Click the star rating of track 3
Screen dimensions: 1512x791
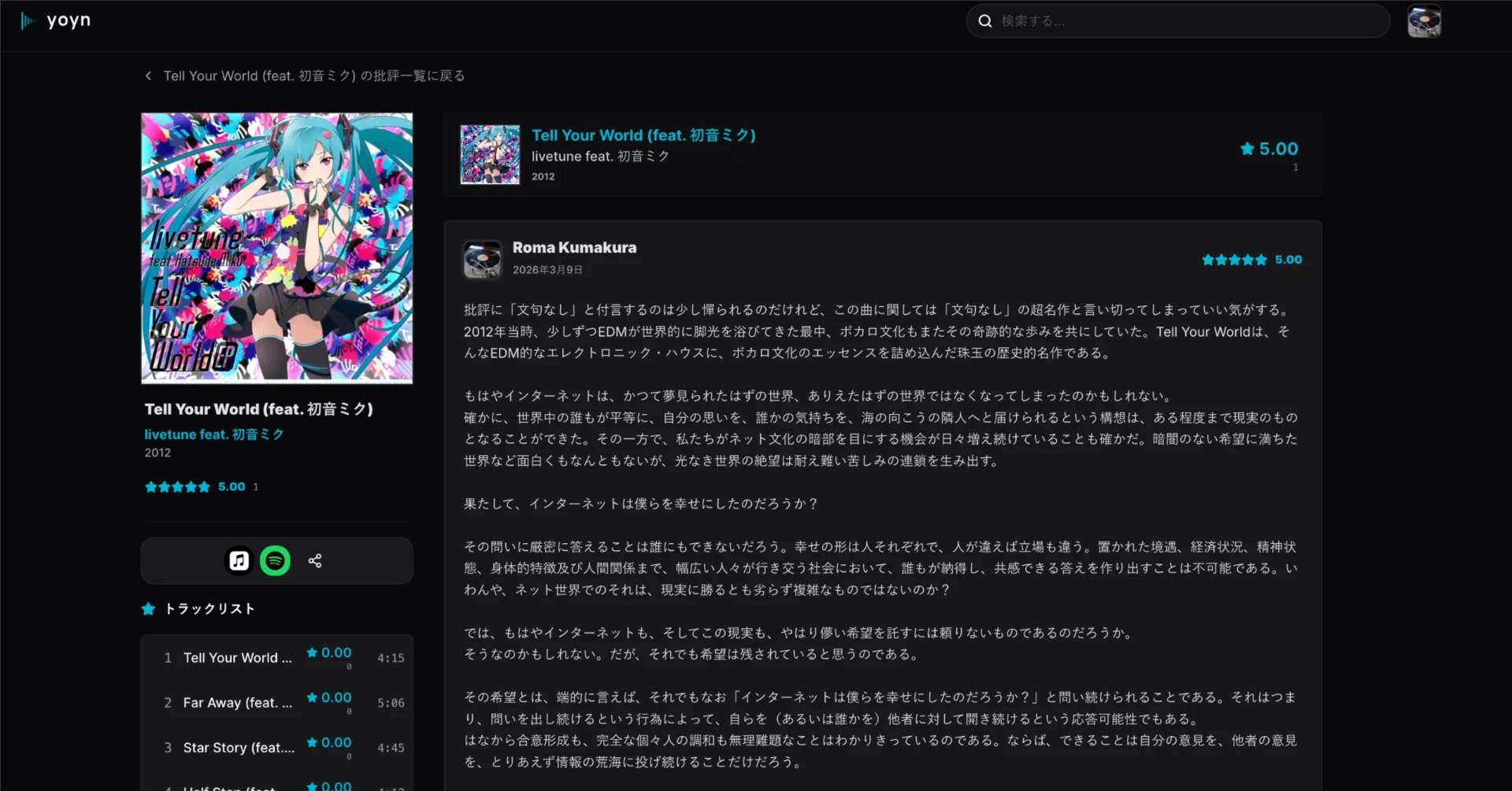click(x=329, y=743)
